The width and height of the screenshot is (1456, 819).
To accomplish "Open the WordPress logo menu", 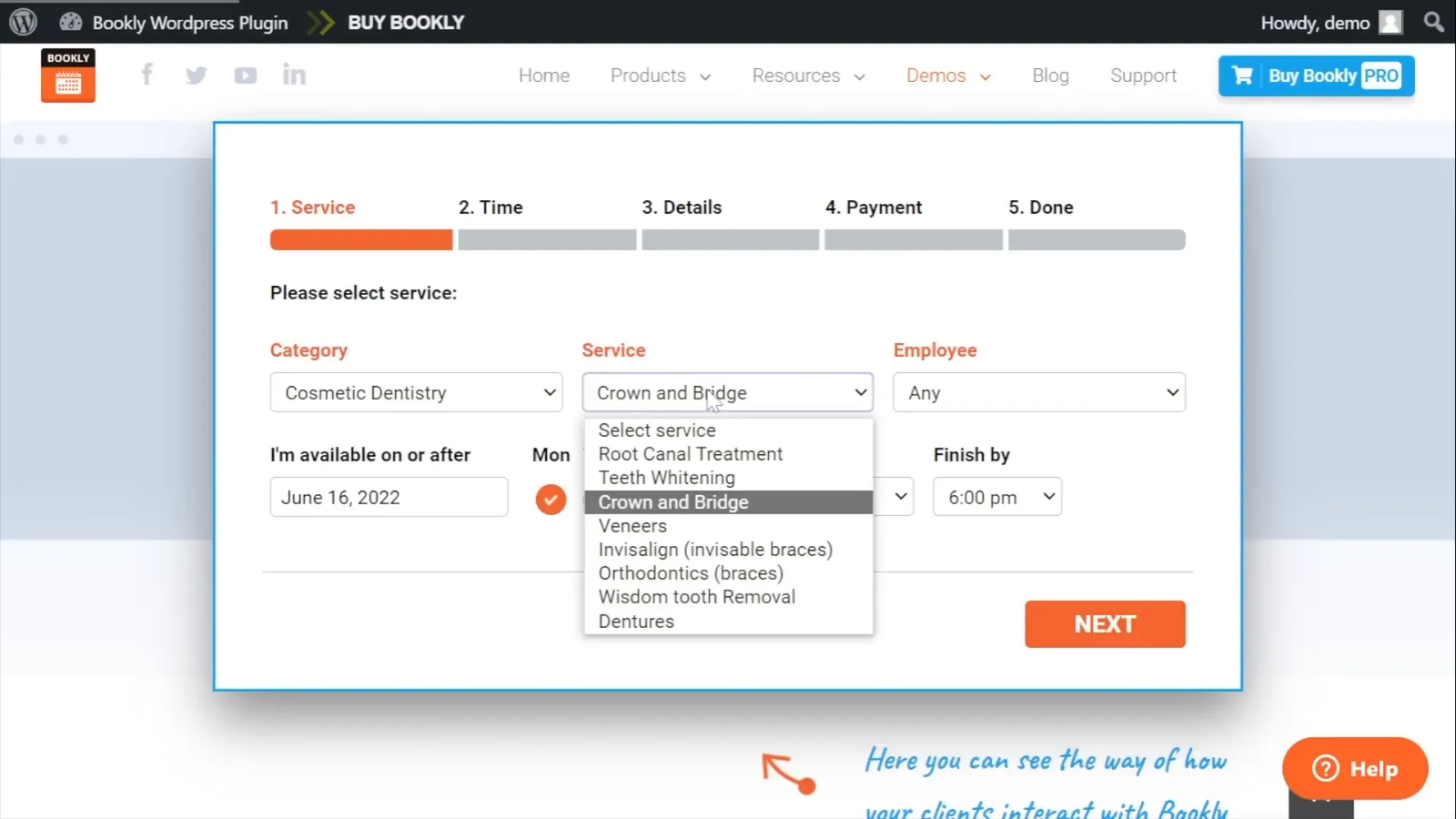I will [x=23, y=22].
